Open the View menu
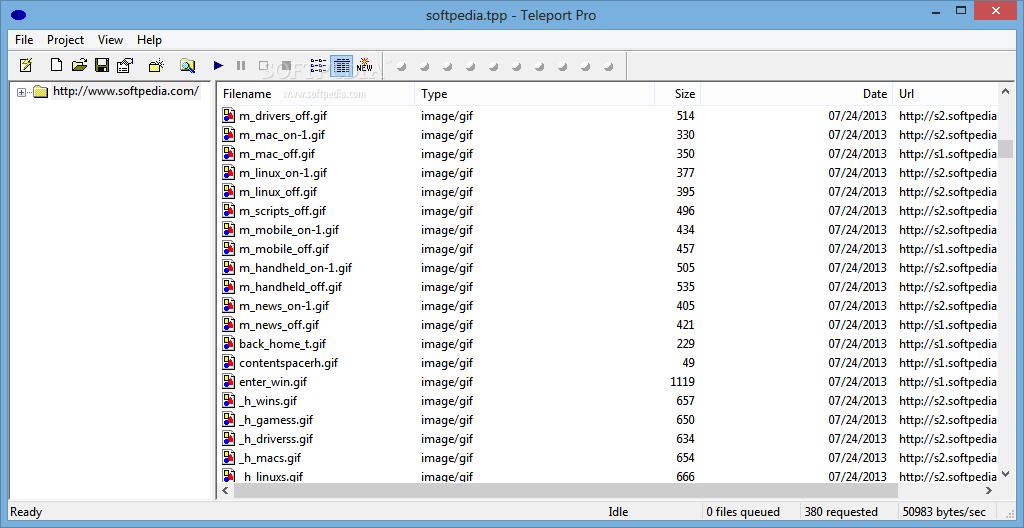 tap(110, 40)
